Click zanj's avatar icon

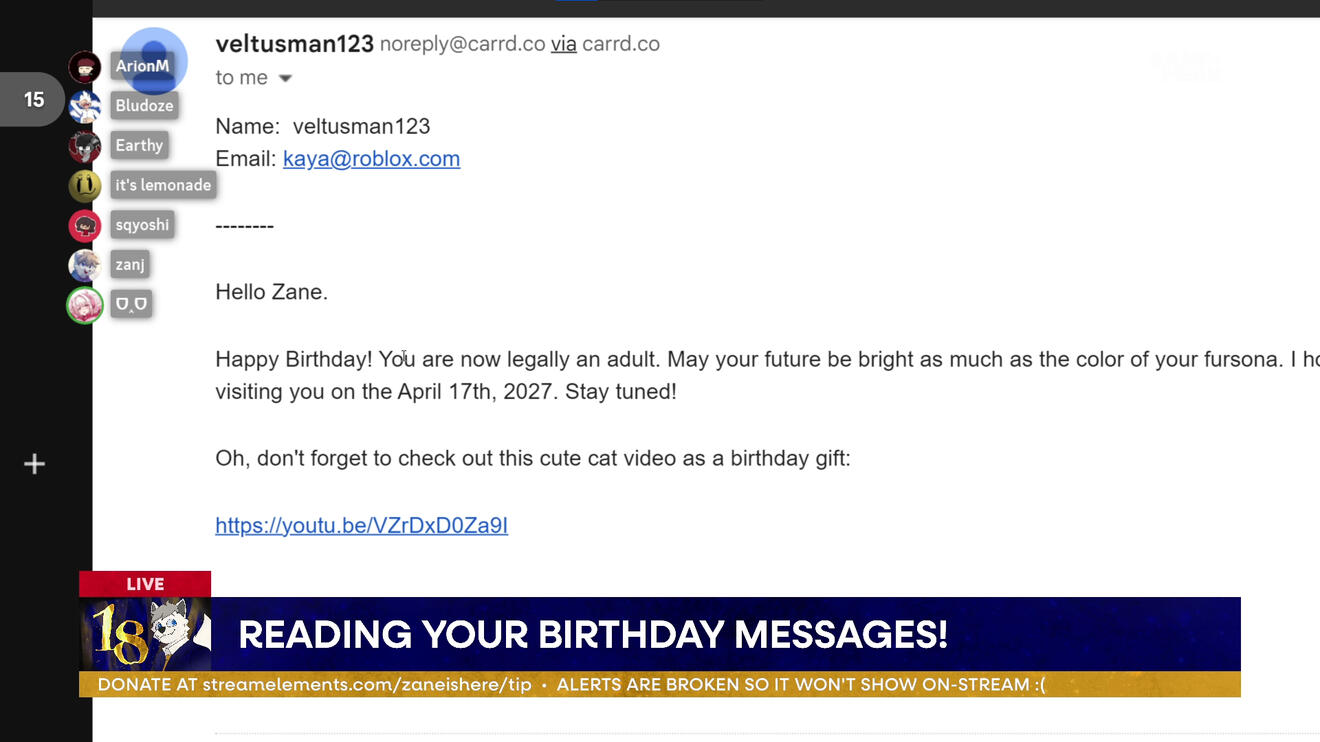pyautogui.click(x=85, y=265)
